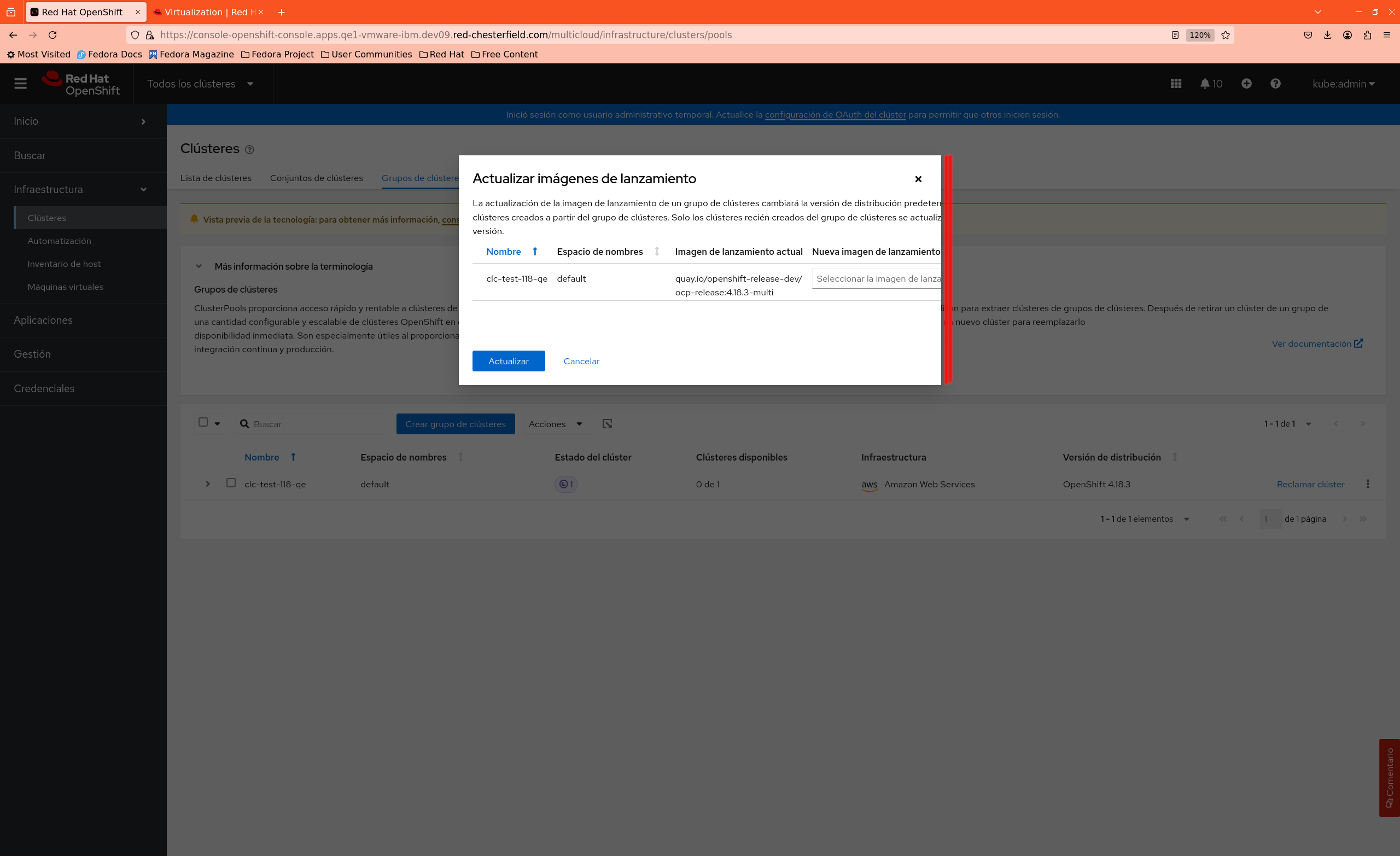Open the application launcher grid icon
Screen dimensions: 1400x856
click(1176, 84)
